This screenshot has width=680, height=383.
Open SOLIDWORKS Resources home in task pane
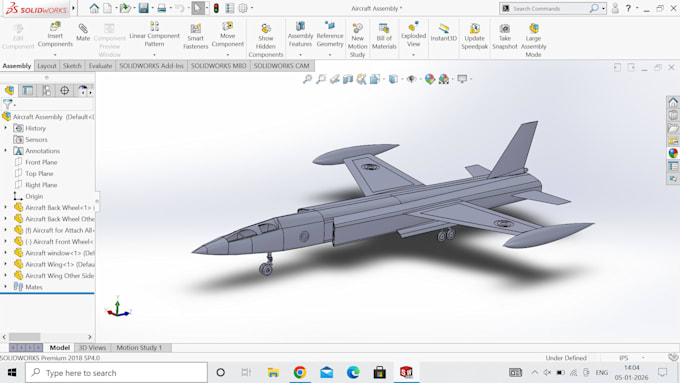673,102
